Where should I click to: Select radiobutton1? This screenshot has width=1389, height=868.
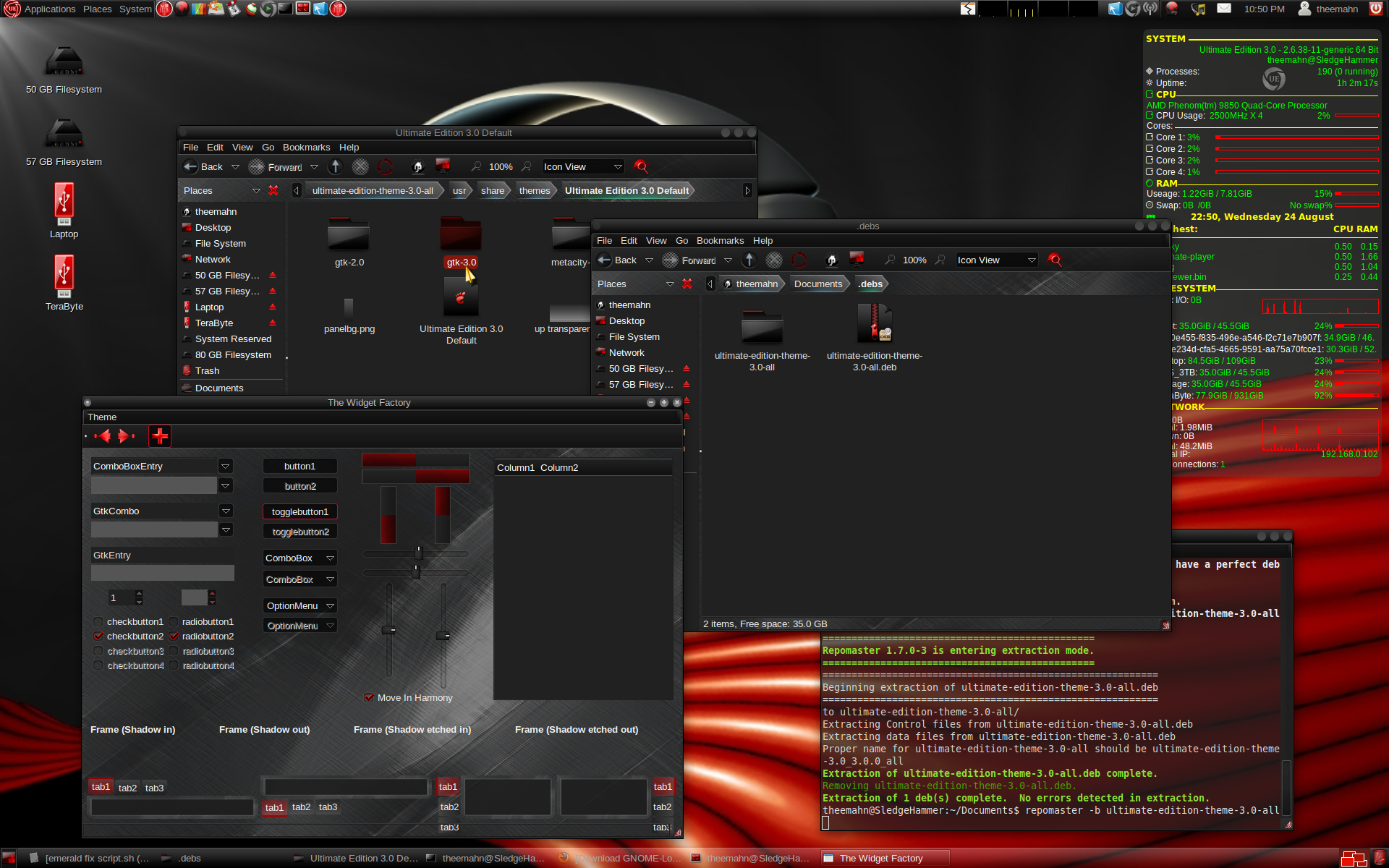(x=174, y=621)
